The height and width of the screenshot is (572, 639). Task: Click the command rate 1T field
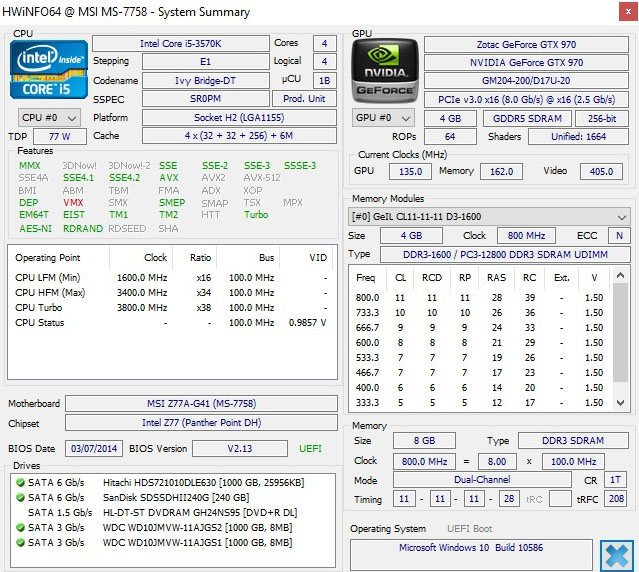point(615,480)
